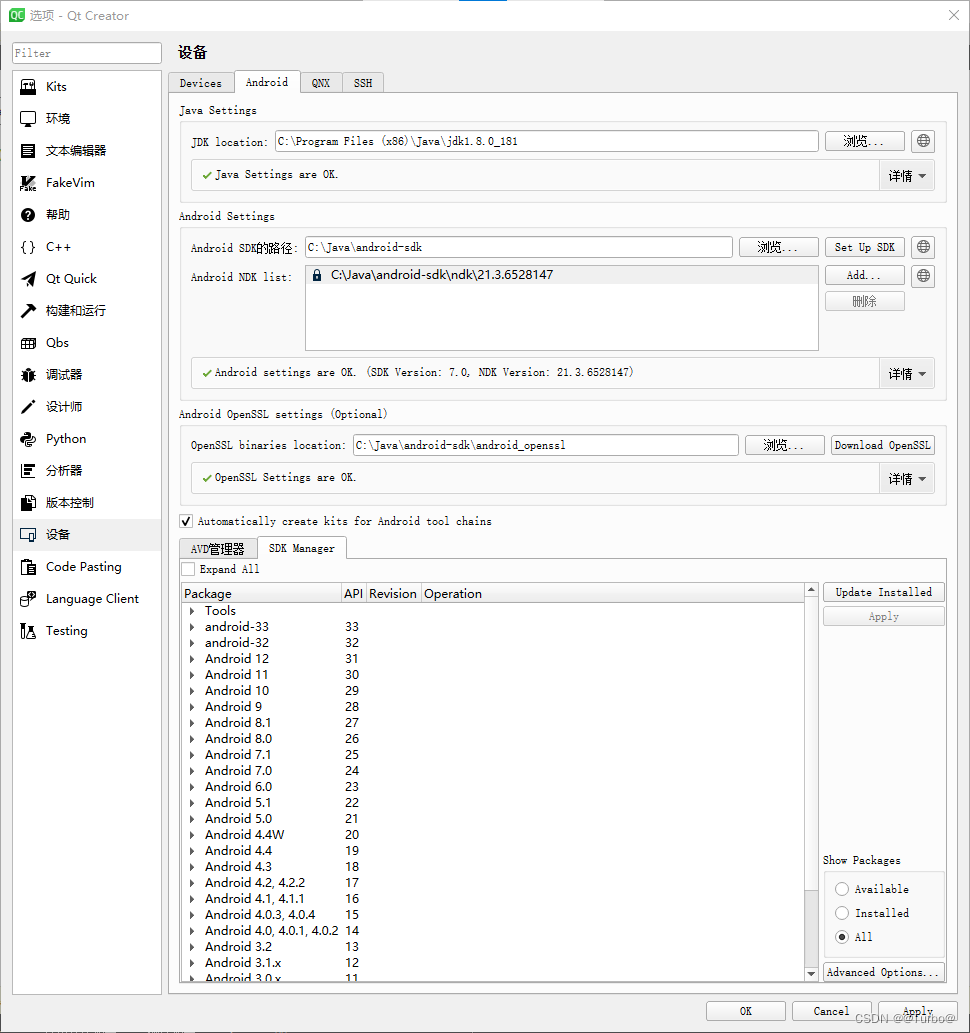Open the Qt Quick paper plane icon

pos(28,279)
